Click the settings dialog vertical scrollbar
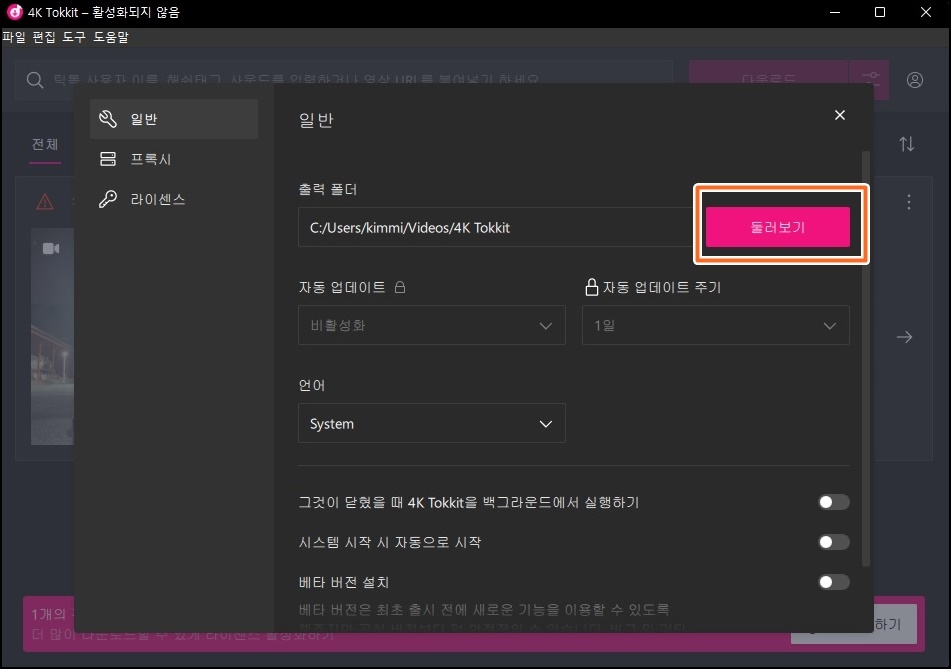The image size is (951, 669). (x=865, y=359)
